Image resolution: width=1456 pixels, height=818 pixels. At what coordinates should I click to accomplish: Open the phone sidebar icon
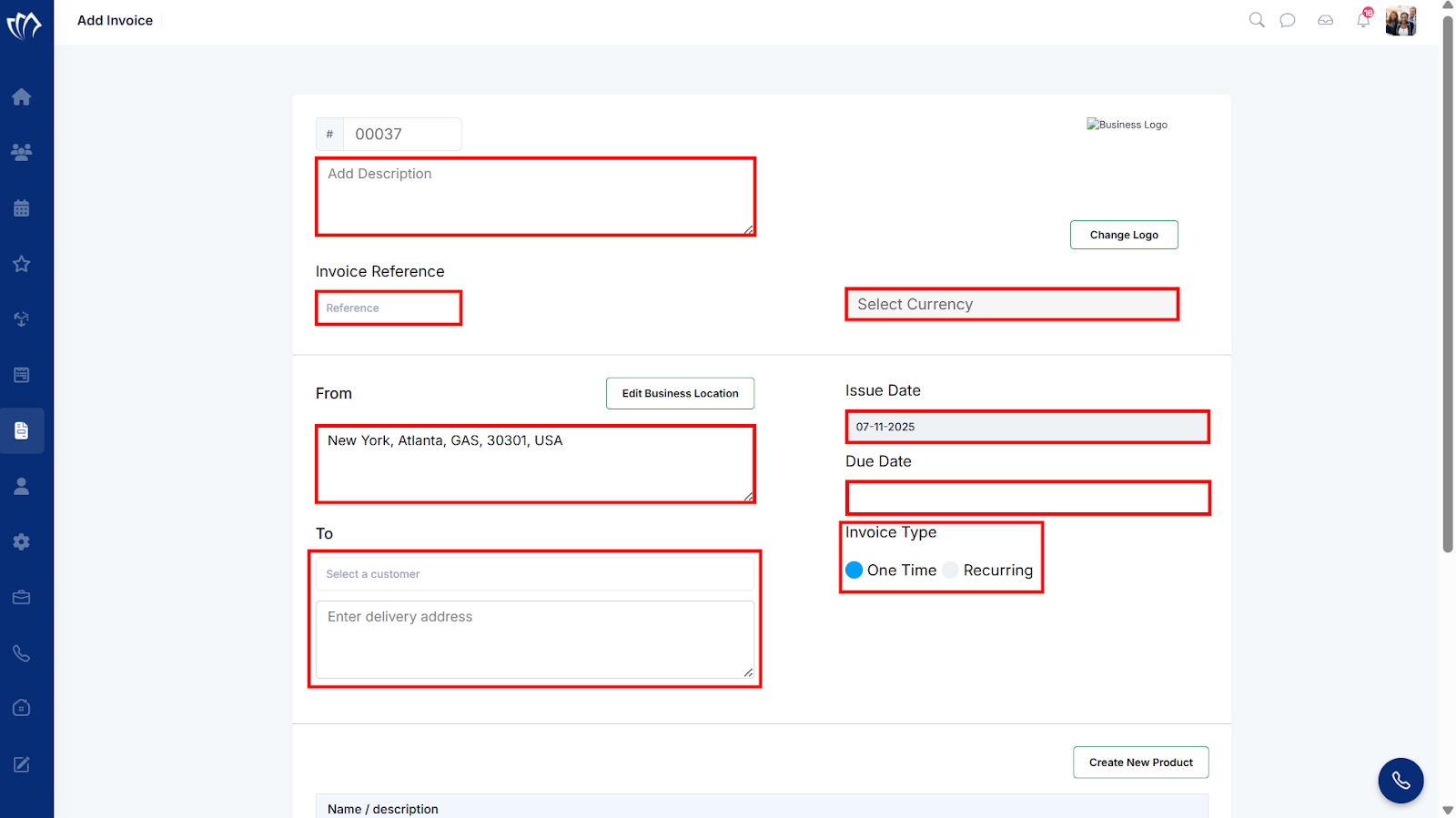point(22,653)
